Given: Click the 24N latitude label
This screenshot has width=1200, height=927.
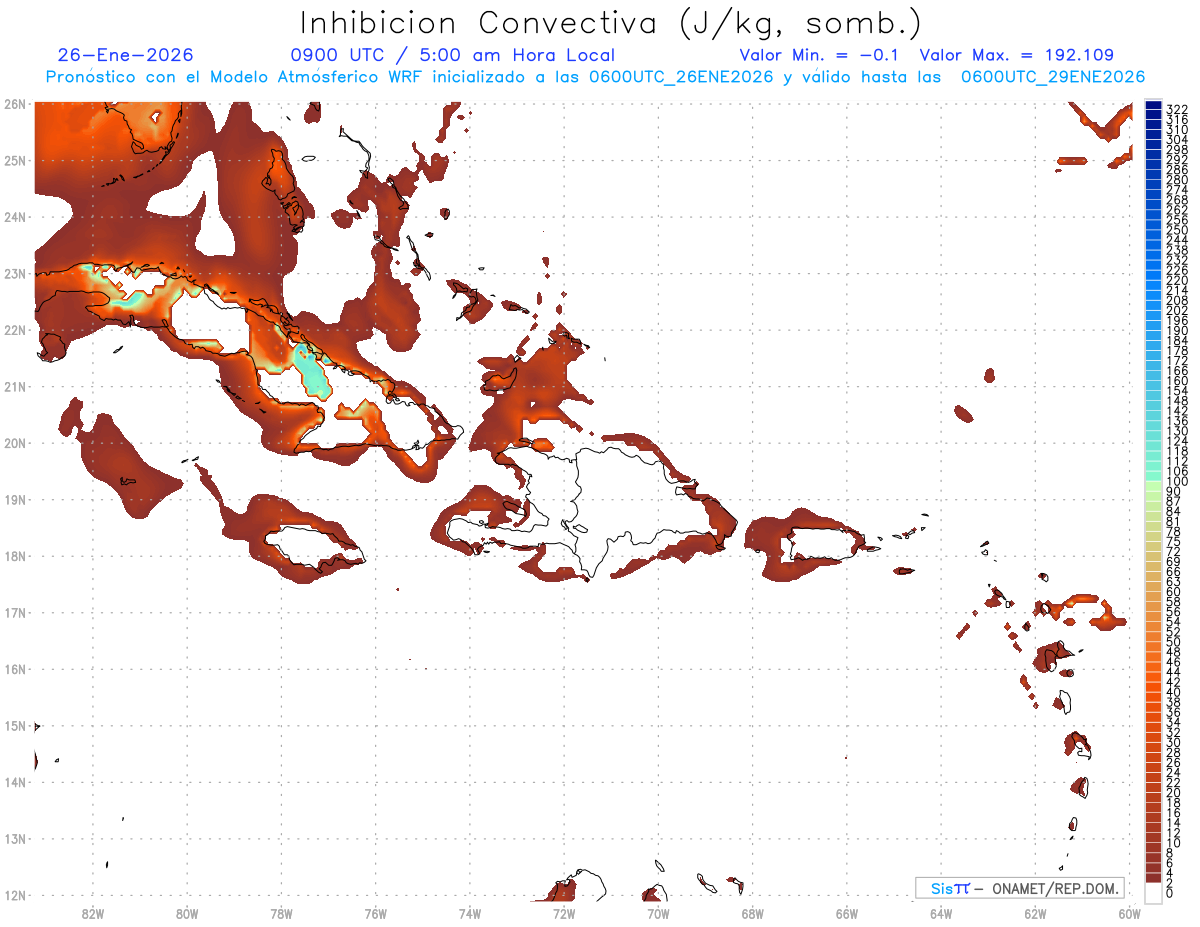Looking at the screenshot, I should click(x=14, y=217).
